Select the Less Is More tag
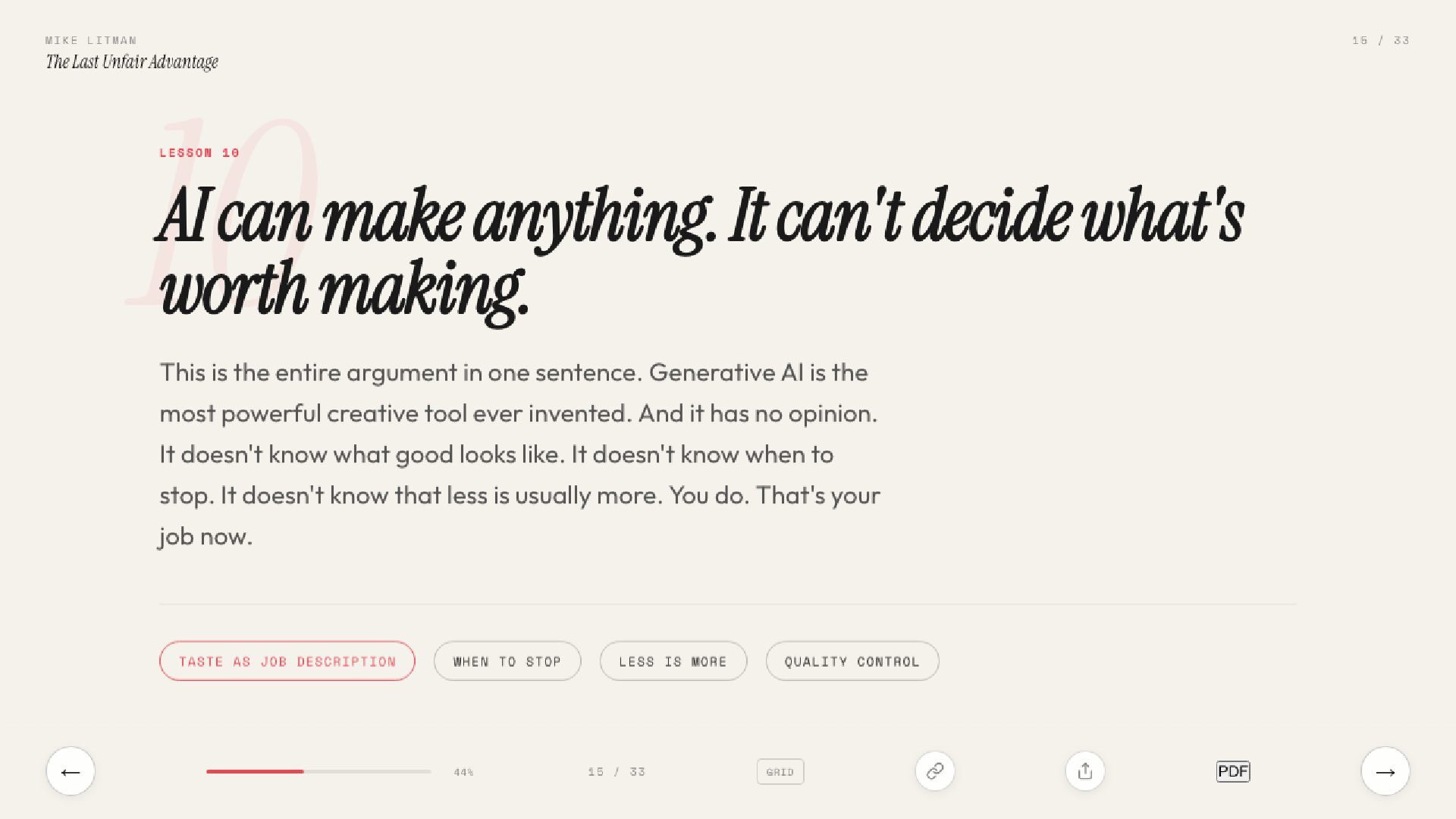The width and height of the screenshot is (1456, 819). click(673, 661)
